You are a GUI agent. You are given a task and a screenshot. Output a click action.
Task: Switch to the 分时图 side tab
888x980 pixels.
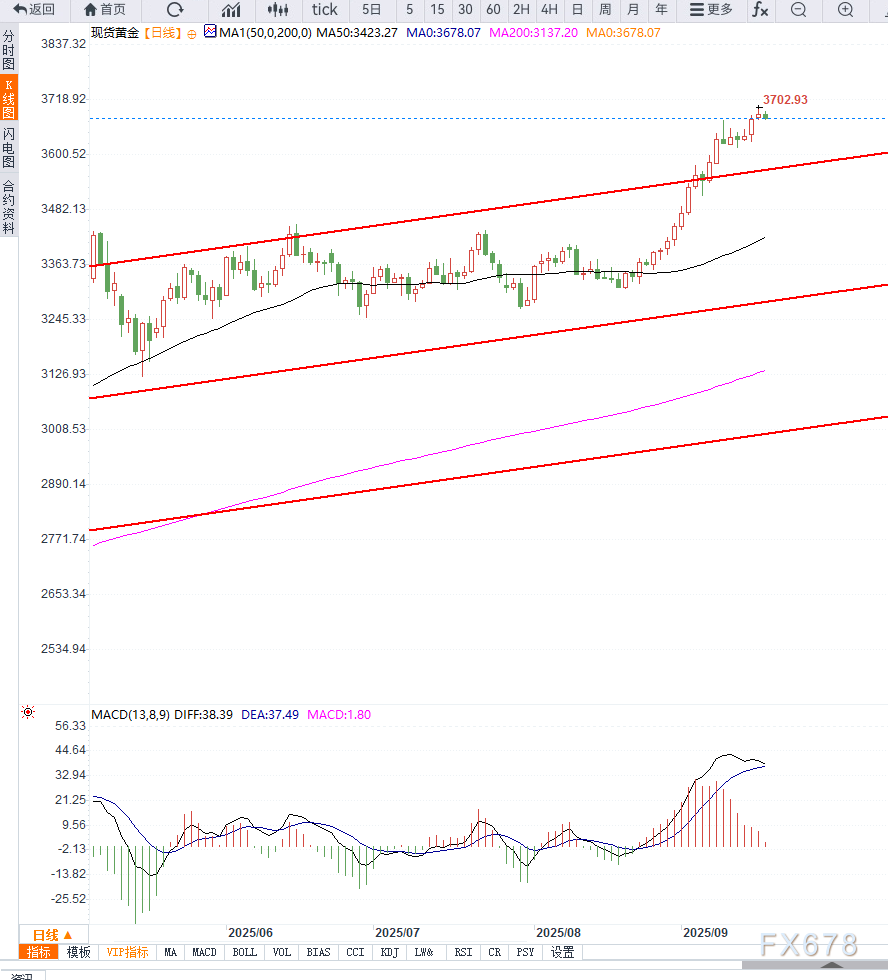(x=9, y=50)
